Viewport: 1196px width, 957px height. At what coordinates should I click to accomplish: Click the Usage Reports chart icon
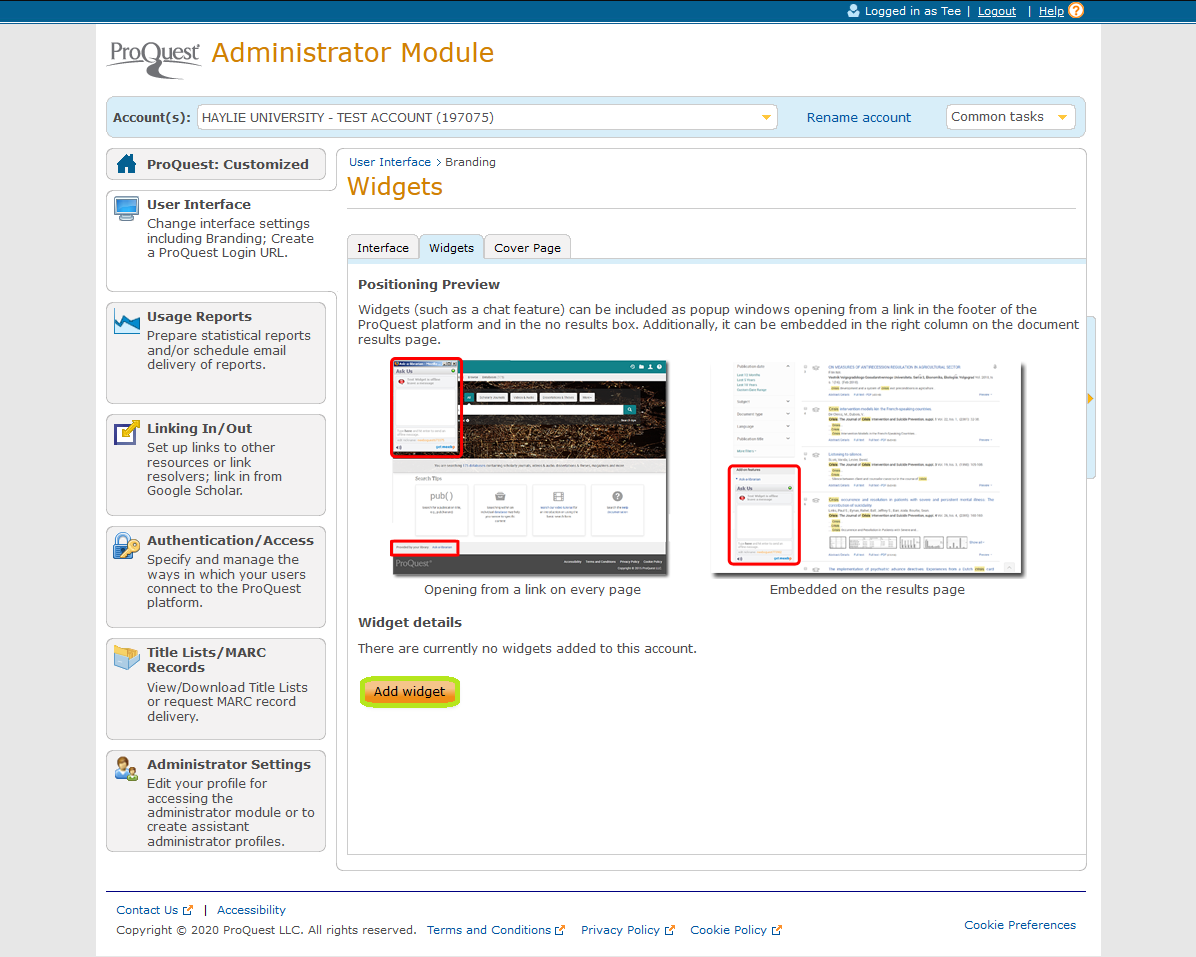pos(127,320)
